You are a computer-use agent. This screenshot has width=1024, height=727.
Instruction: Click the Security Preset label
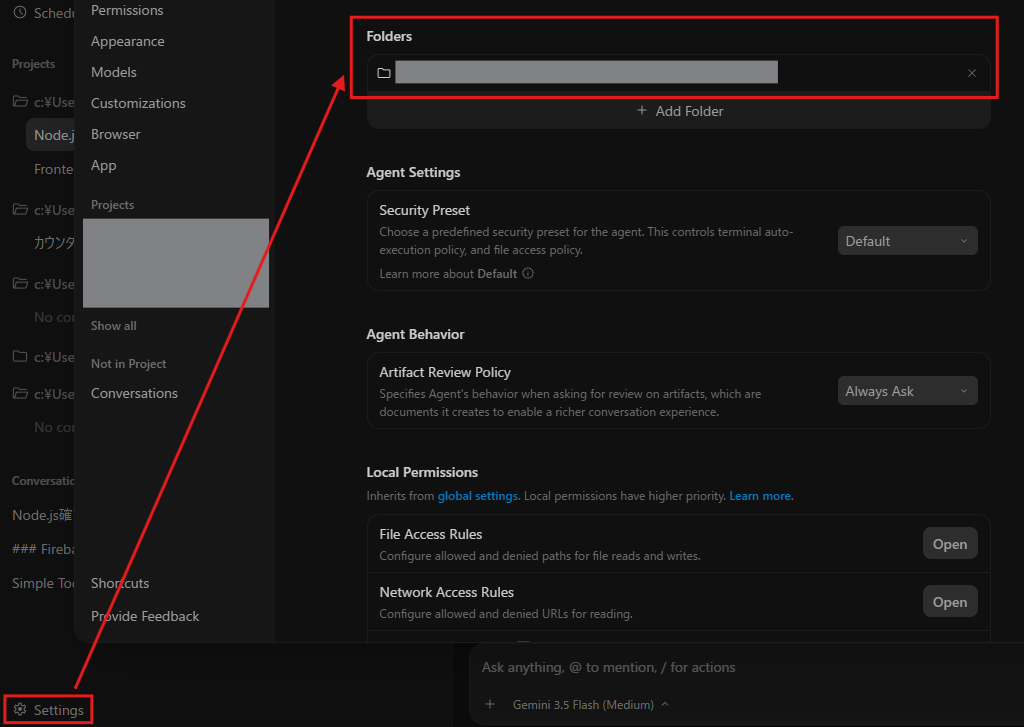[x=424, y=210]
